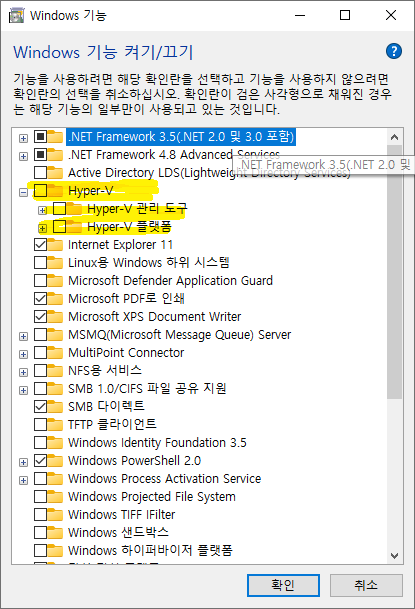Screen dimensions: 415x609
Task: Click the folder icon beside Internet Explorer 11
Action: (55, 245)
